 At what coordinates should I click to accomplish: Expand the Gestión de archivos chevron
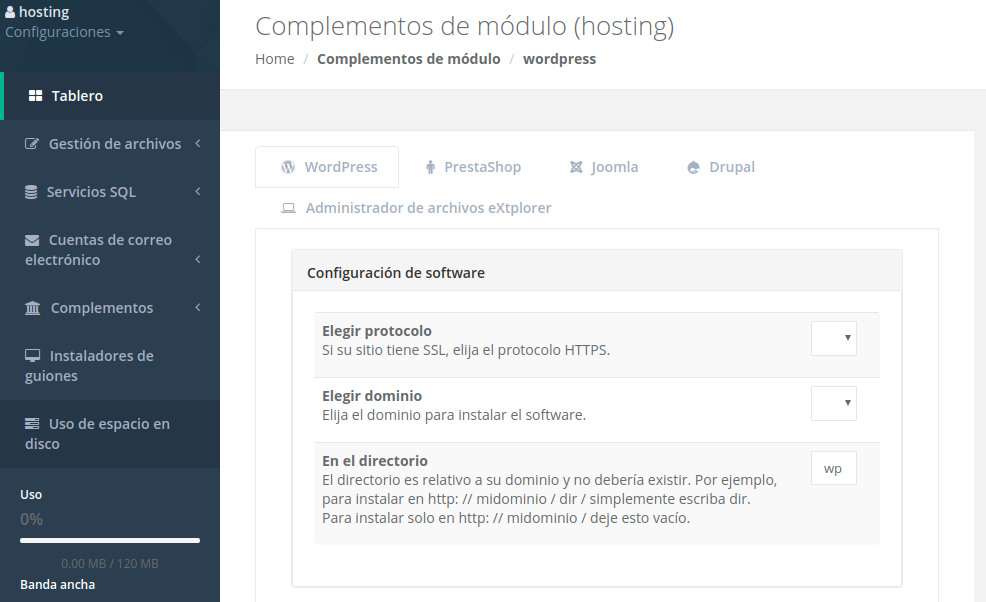198,143
